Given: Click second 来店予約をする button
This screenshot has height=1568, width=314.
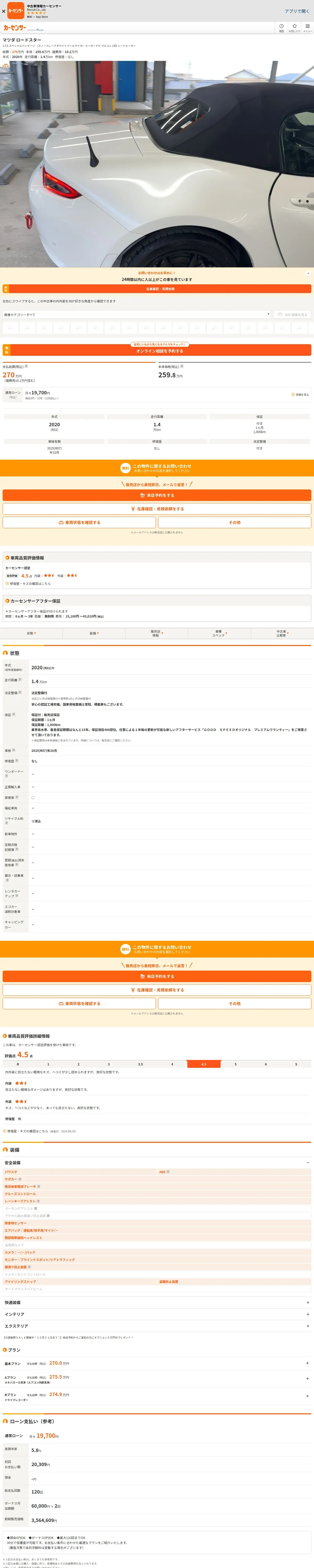Looking at the screenshot, I should pyautogui.click(x=157, y=976).
